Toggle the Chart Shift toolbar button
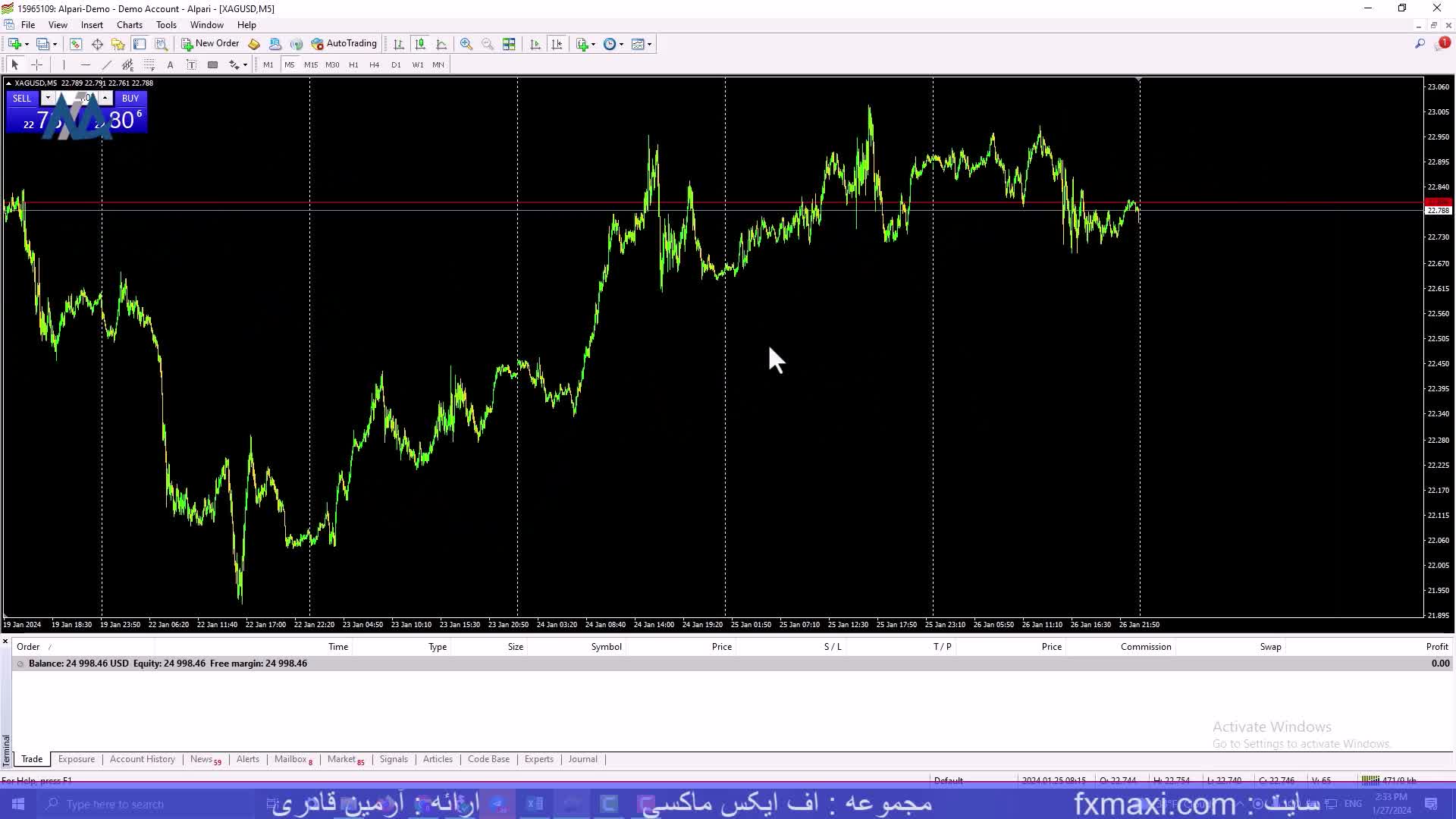The width and height of the screenshot is (1456, 819). point(557,44)
